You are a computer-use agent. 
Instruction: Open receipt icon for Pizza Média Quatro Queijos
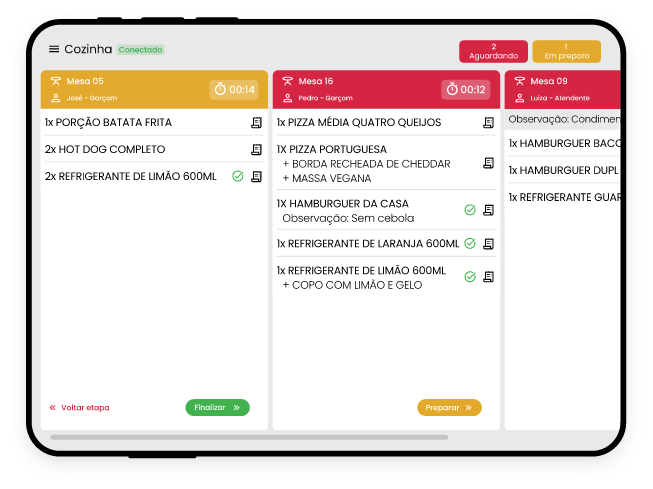(489, 122)
